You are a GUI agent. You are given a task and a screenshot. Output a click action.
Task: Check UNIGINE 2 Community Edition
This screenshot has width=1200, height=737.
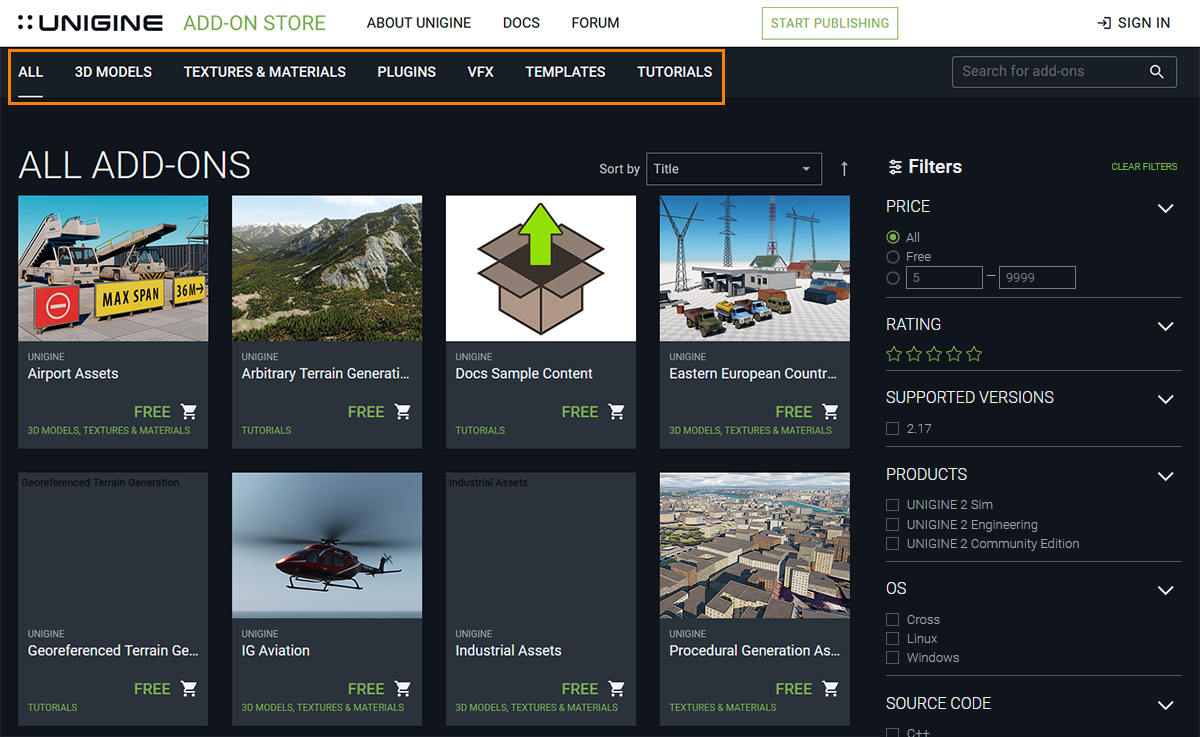pyautogui.click(x=892, y=543)
